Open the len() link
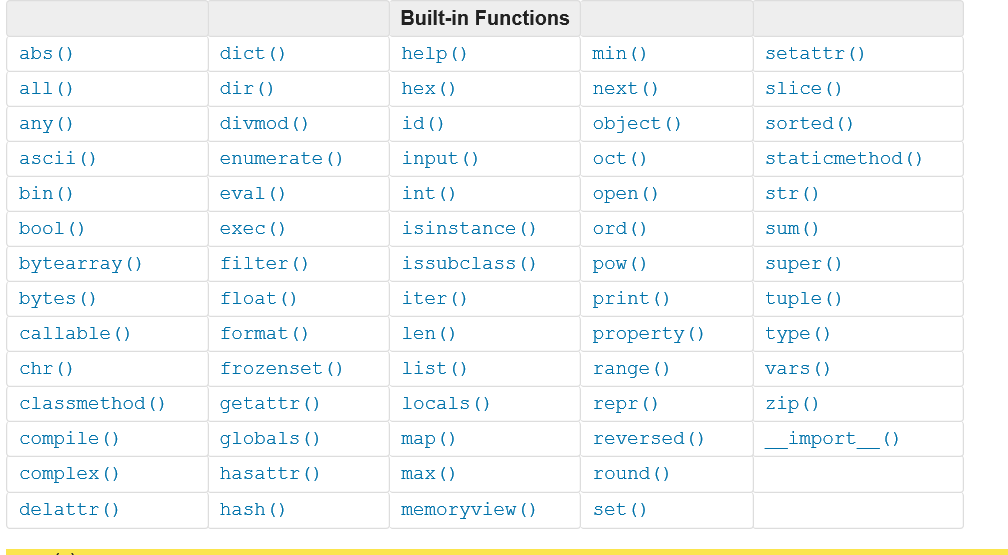 coord(429,334)
